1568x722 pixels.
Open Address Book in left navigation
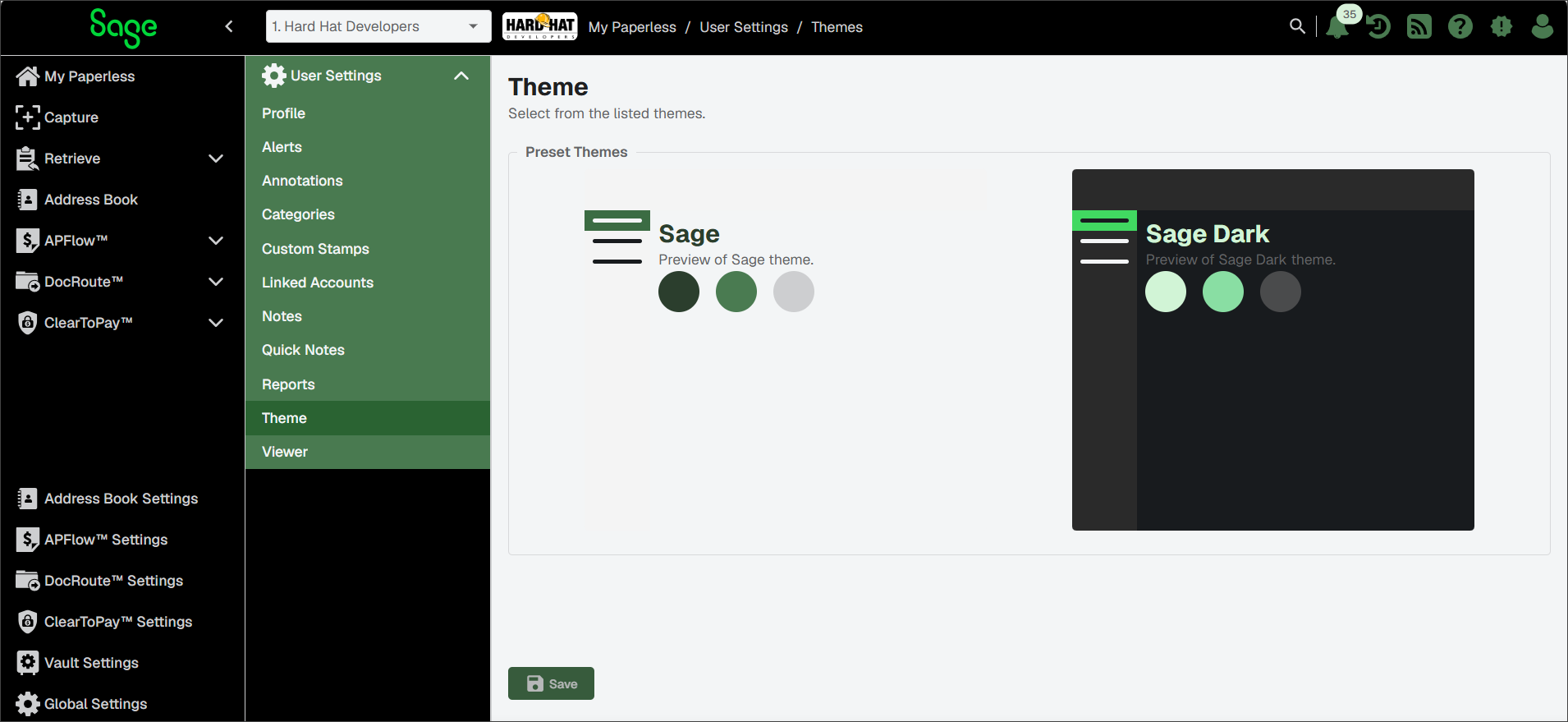click(x=122, y=200)
